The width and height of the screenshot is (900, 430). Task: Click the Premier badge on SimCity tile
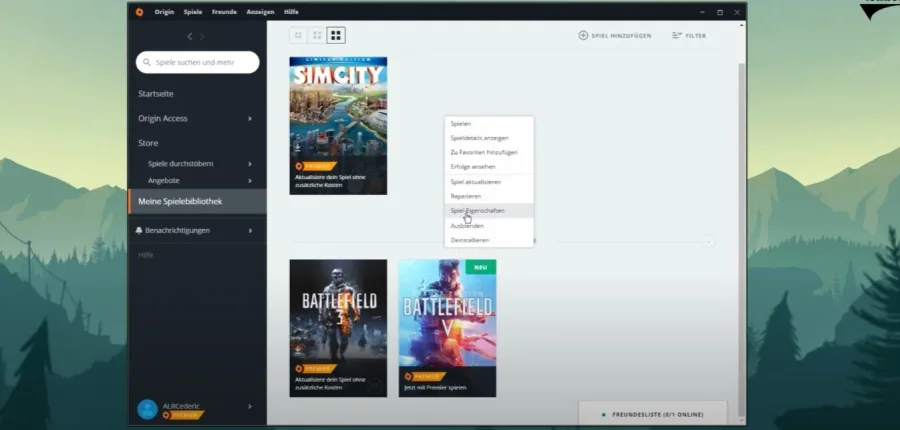(x=315, y=166)
